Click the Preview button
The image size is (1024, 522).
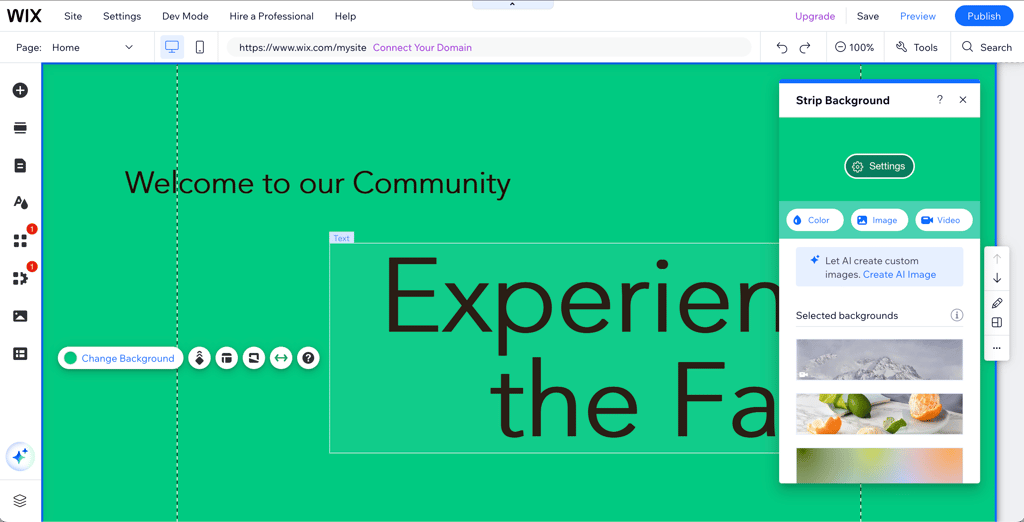918,16
